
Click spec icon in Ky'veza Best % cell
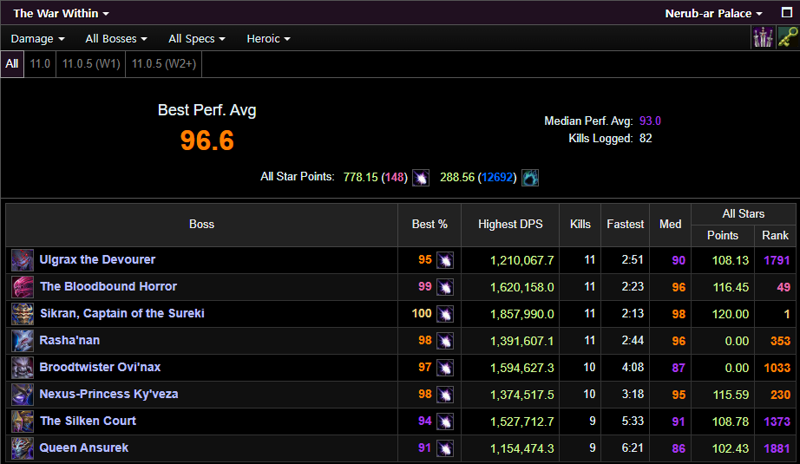tap(445, 395)
